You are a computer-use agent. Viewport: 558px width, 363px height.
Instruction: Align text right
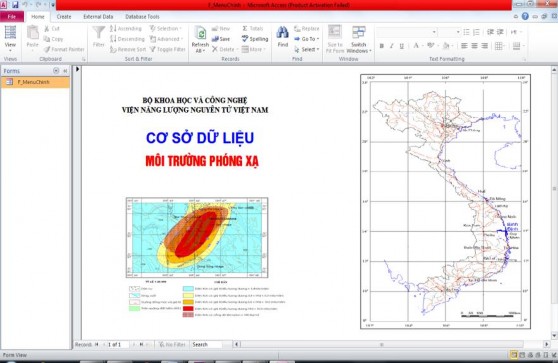click(x=485, y=46)
